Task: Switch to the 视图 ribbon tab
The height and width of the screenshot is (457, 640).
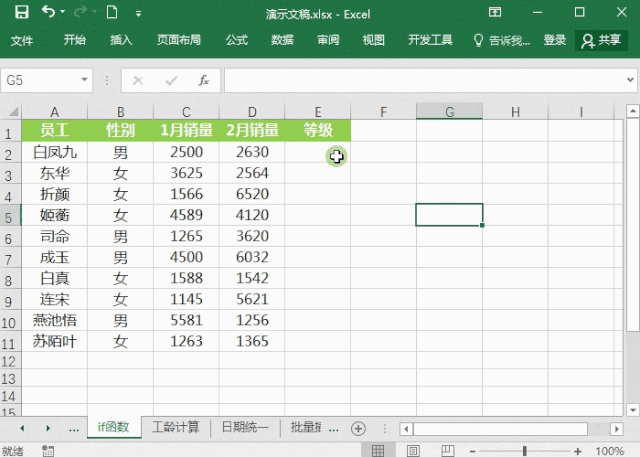Action: [373, 40]
